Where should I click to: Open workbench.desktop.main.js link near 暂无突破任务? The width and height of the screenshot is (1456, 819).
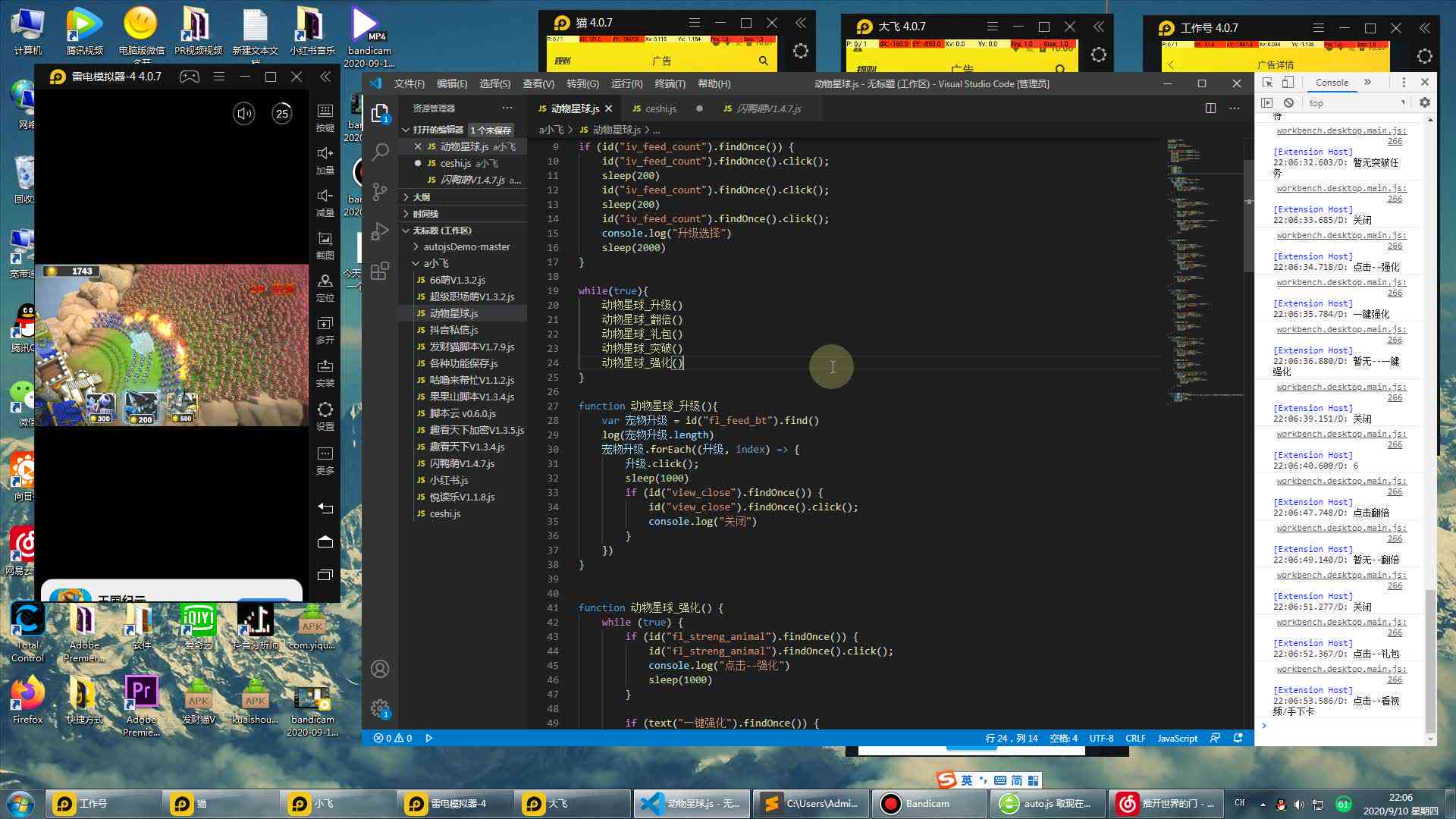point(1341,136)
